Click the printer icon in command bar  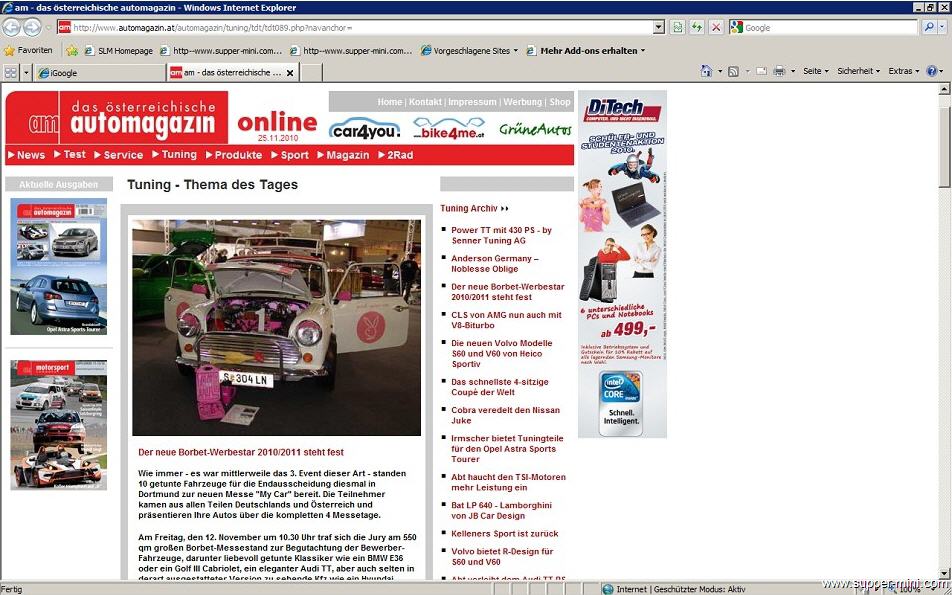click(779, 72)
